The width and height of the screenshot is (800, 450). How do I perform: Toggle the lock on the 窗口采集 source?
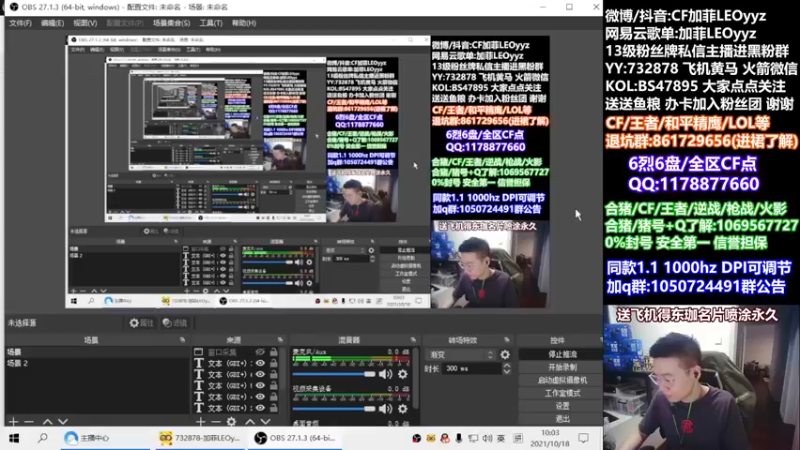[x=274, y=352]
